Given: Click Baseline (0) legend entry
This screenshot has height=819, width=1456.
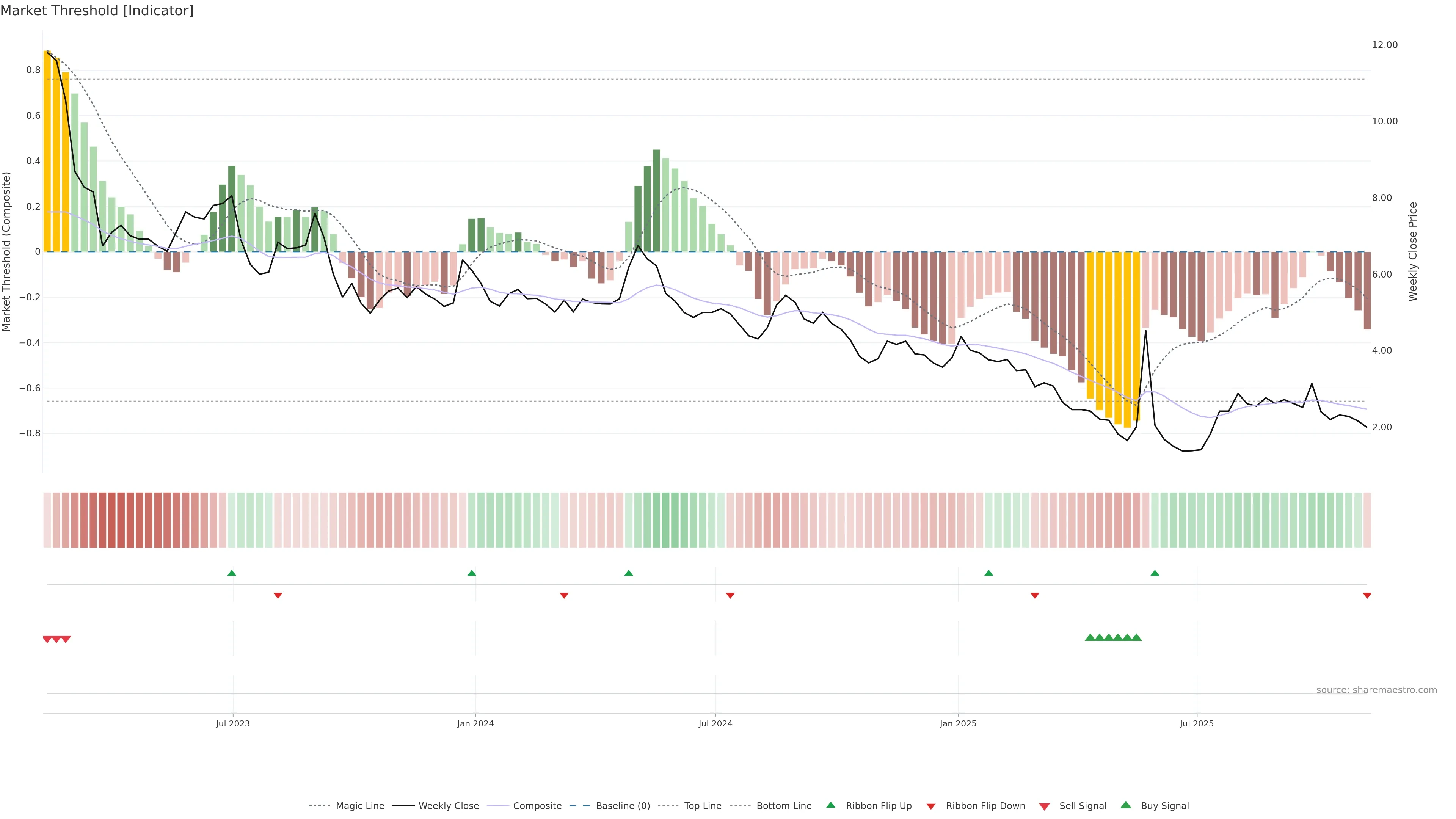Looking at the screenshot, I should [x=623, y=806].
